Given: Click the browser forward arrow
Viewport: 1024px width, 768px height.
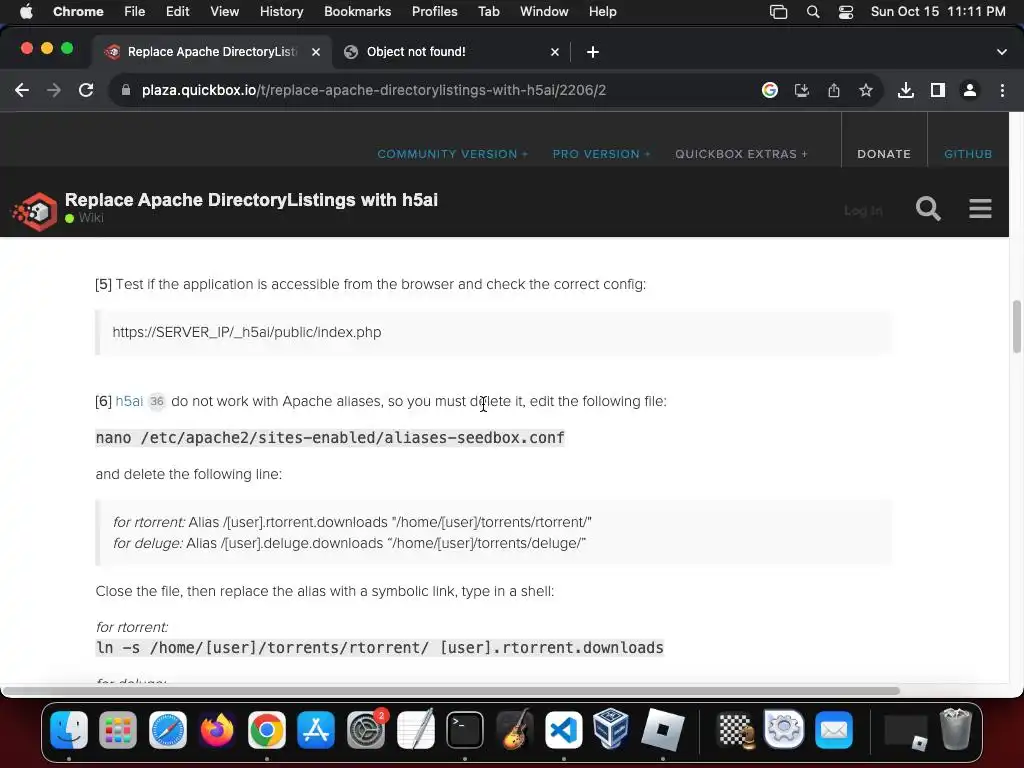Looking at the screenshot, I should (54, 90).
